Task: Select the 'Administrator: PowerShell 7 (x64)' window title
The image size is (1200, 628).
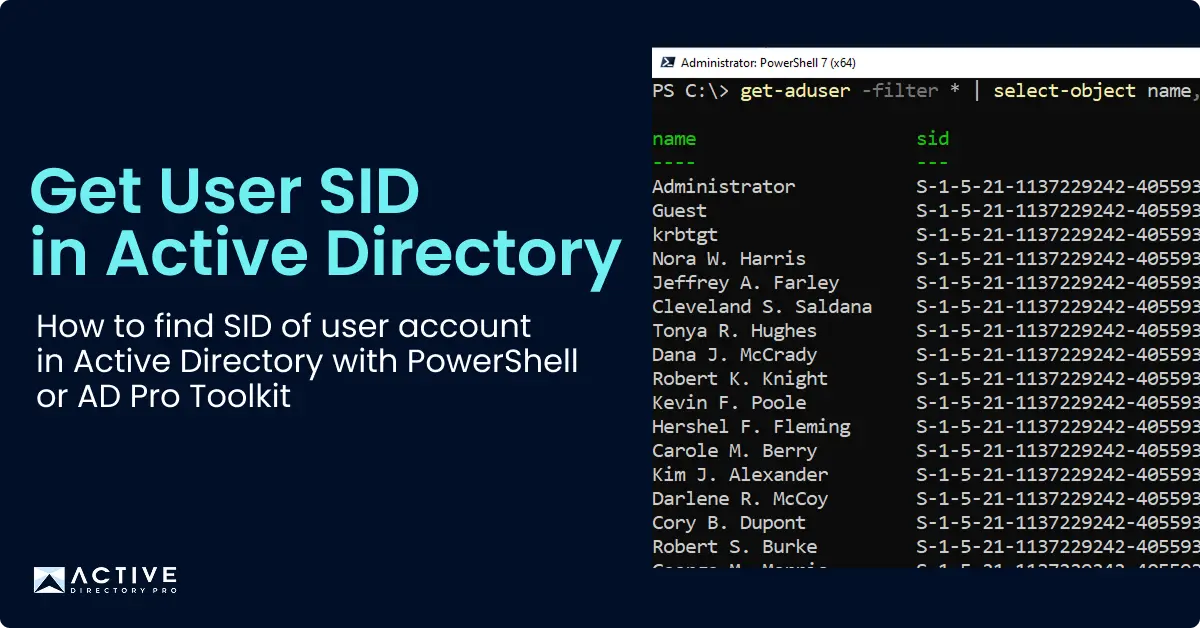Action: pyautogui.click(x=768, y=62)
